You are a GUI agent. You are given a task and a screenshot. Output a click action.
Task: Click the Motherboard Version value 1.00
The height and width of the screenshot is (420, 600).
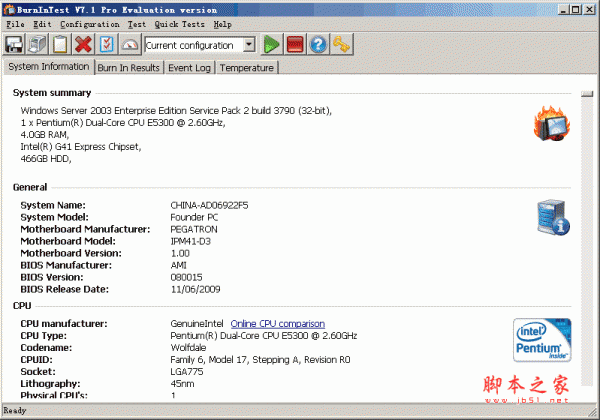point(180,253)
